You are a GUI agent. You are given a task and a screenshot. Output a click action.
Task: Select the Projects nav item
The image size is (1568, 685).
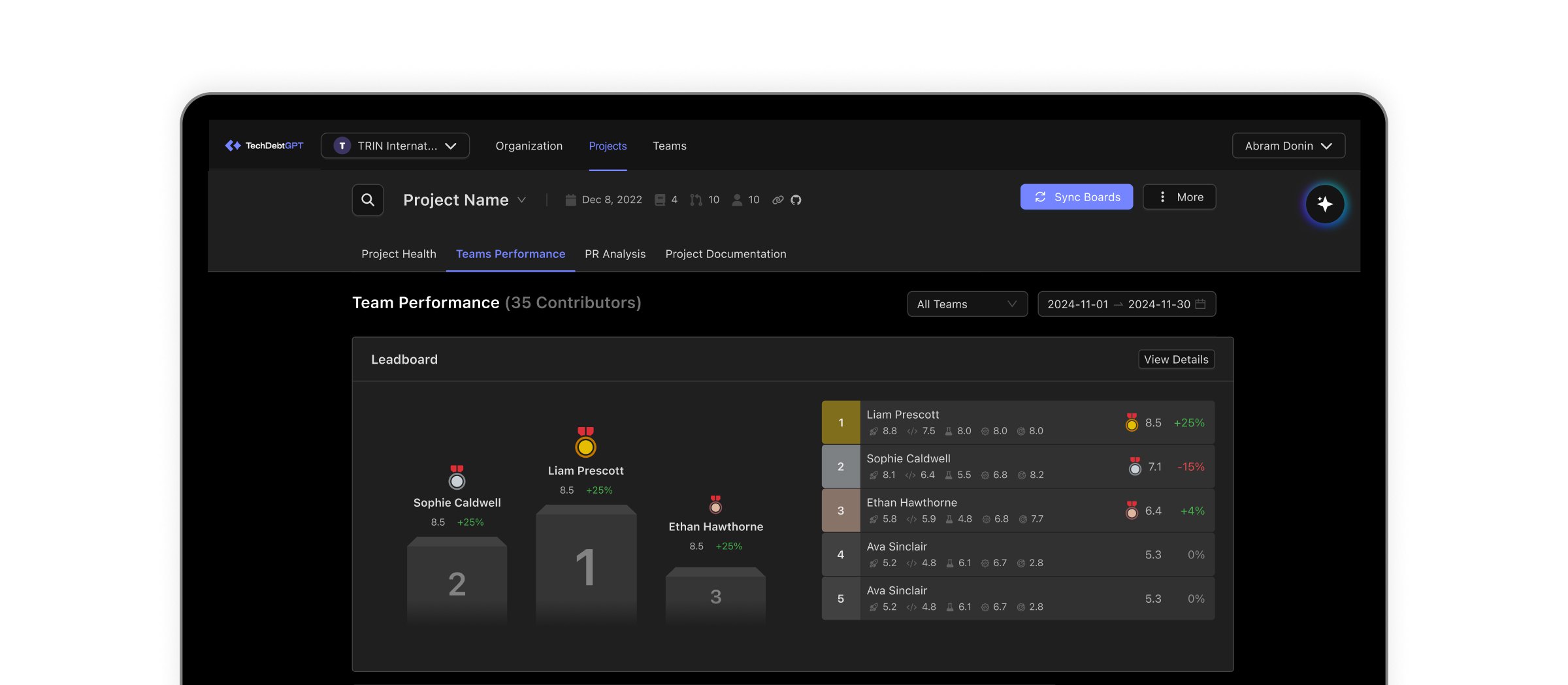[x=608, y=146]
